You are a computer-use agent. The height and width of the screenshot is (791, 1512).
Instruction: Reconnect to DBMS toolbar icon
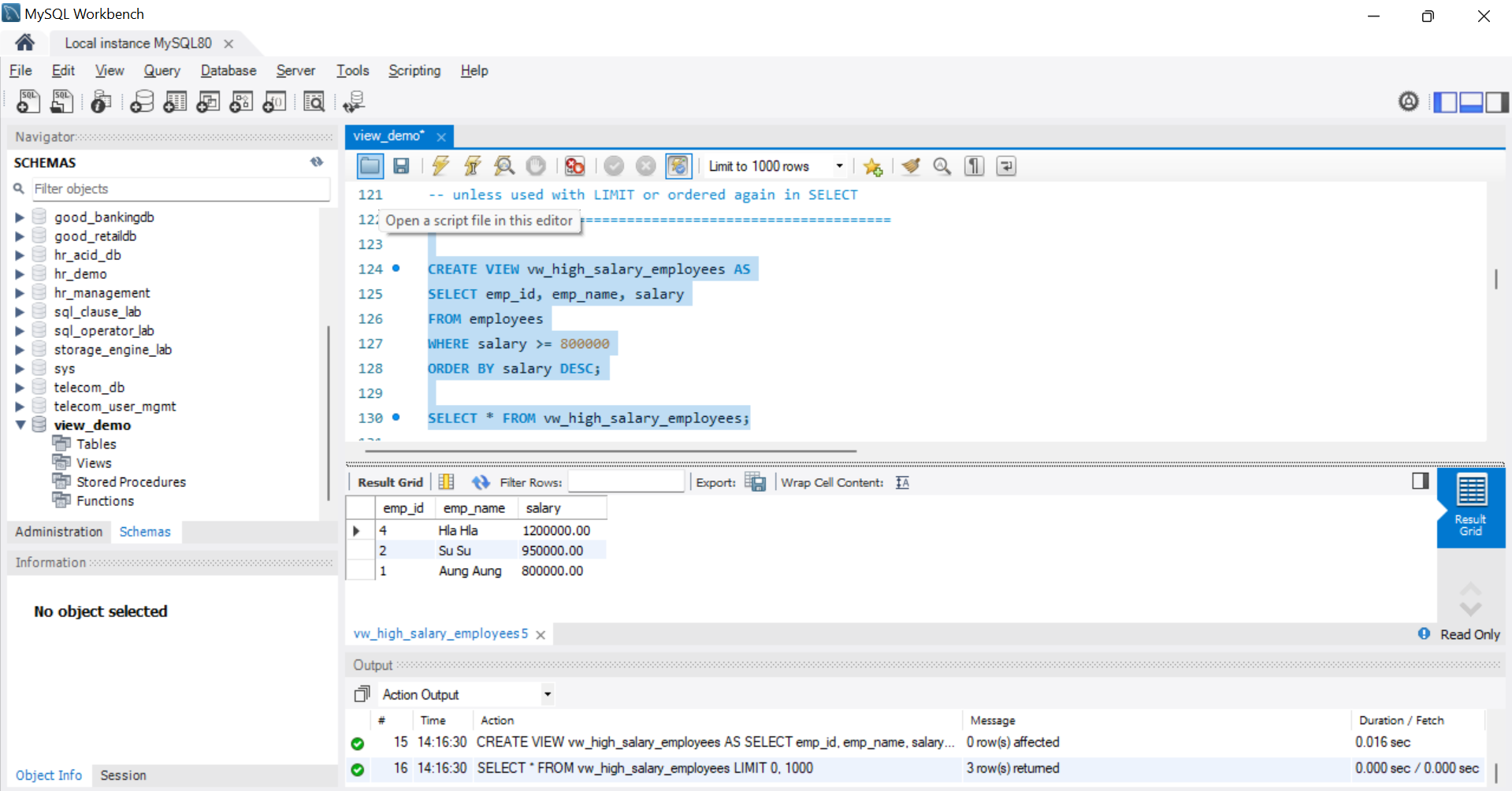click(354, 102)
